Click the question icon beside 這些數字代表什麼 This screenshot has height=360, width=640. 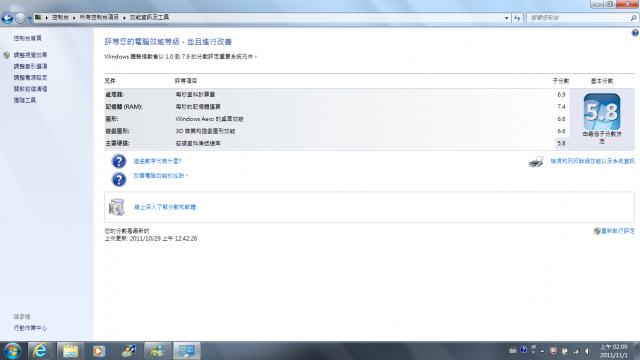coord(119,161)
